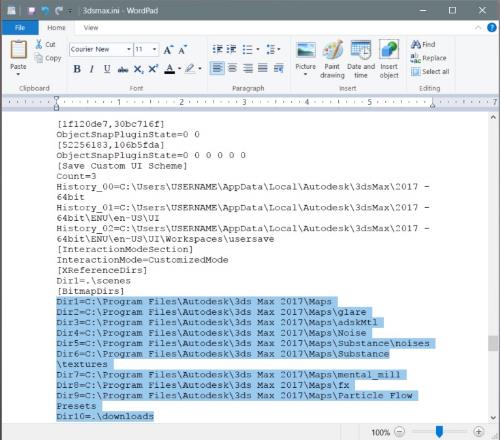Image resolution: width=501 pixels, height=443 pixels.
Task: Click the Subscript icon
Action: (138, 69)
